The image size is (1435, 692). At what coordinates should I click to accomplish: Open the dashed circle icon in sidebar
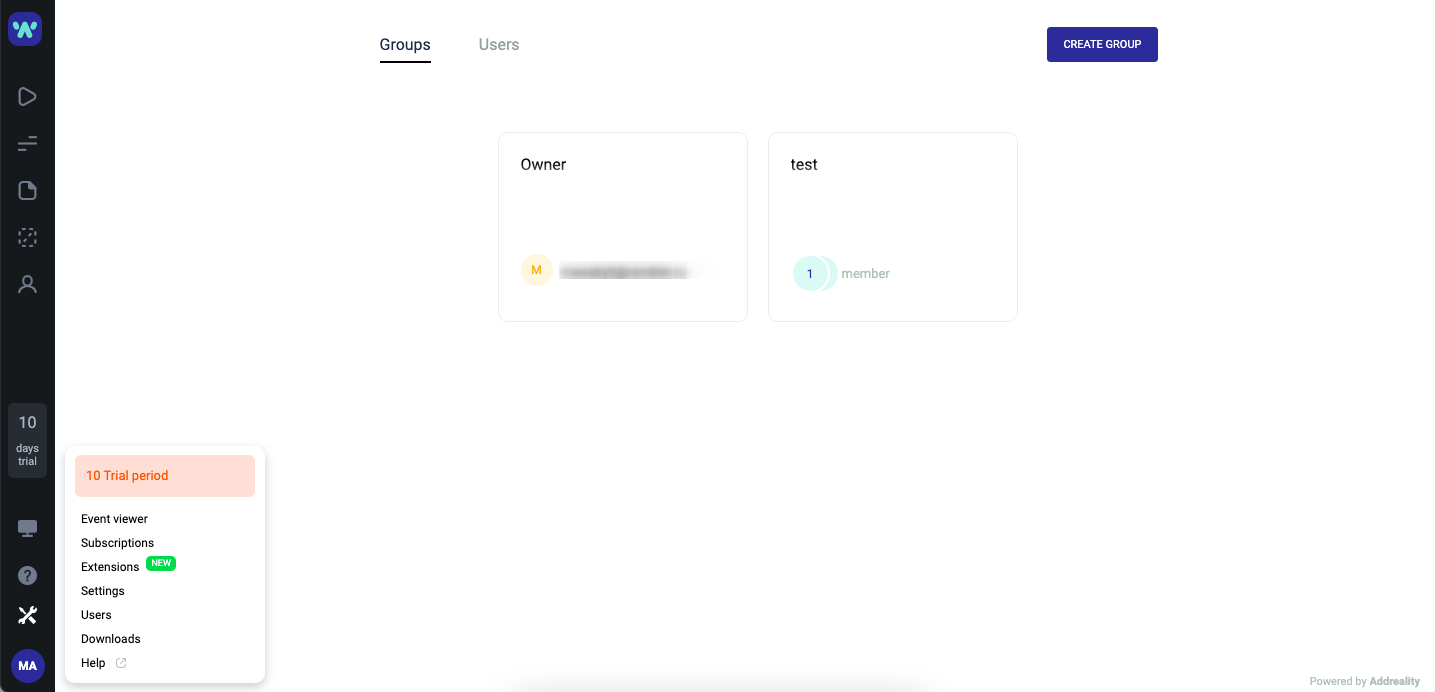(x=27, y=237)
